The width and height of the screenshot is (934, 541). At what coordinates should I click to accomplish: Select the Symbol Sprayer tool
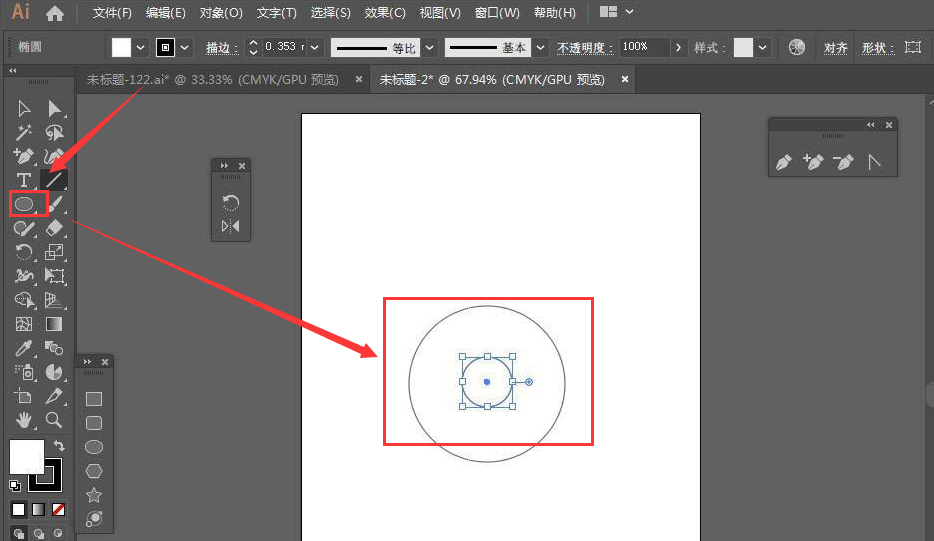tap(24, 372)
